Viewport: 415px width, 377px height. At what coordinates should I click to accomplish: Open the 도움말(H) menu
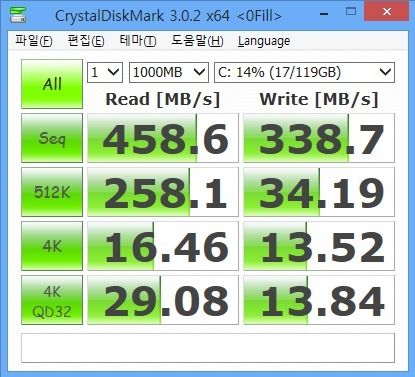pos(197,41)
